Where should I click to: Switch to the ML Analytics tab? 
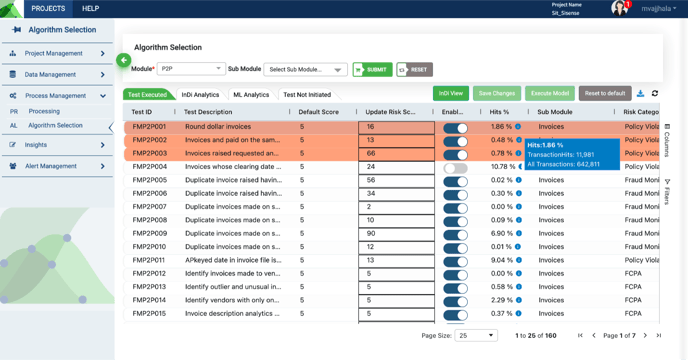(251, 94)
